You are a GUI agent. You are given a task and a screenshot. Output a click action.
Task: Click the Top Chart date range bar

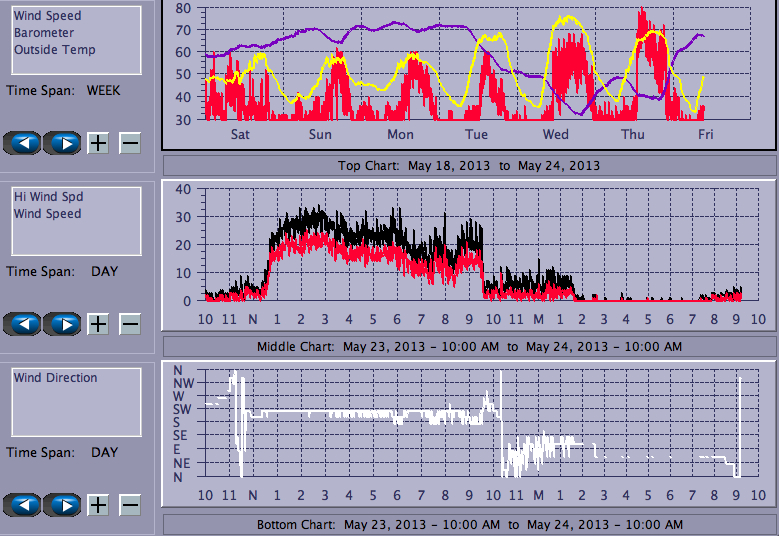469,165
